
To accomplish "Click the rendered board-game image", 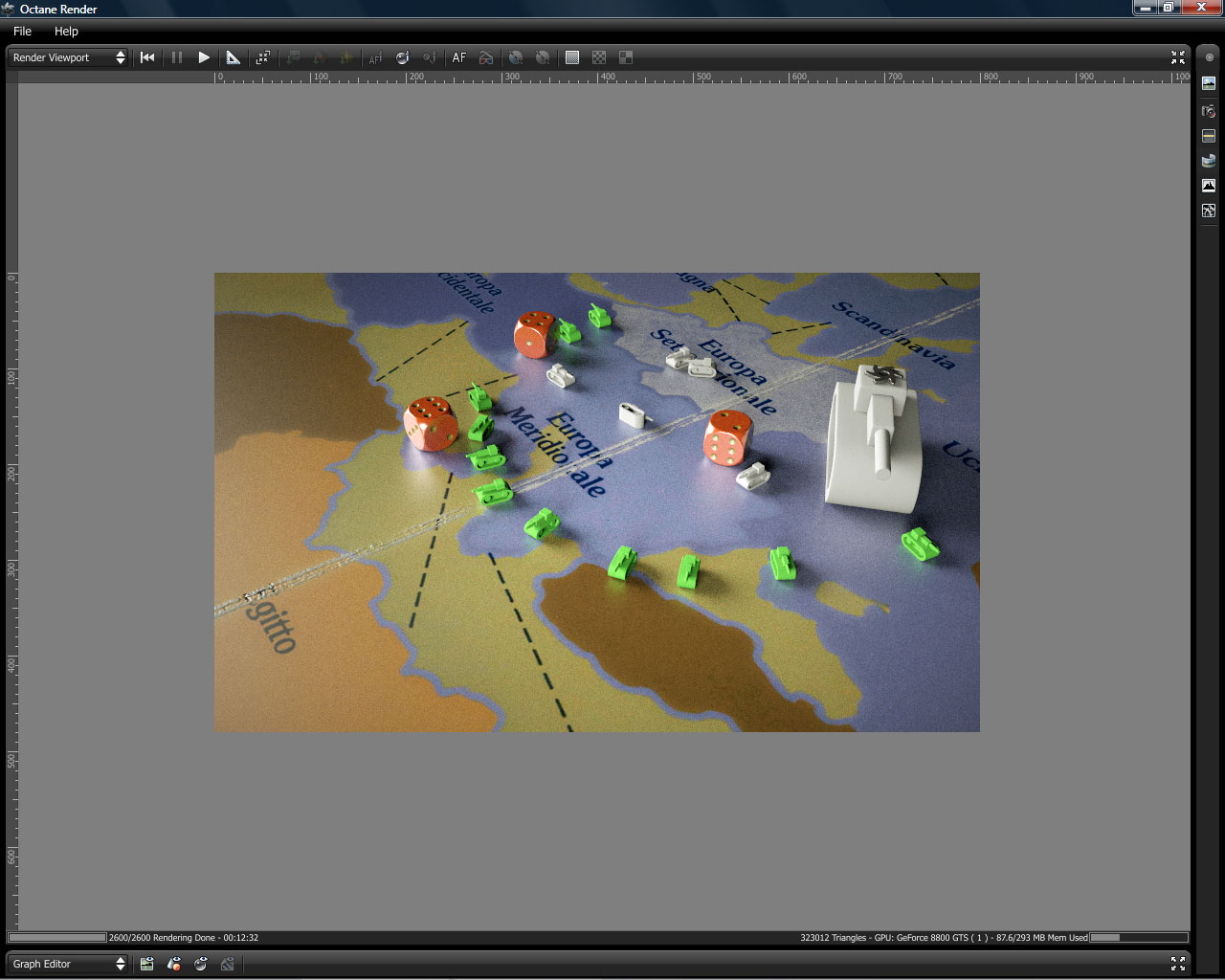I will coord(597,502).
